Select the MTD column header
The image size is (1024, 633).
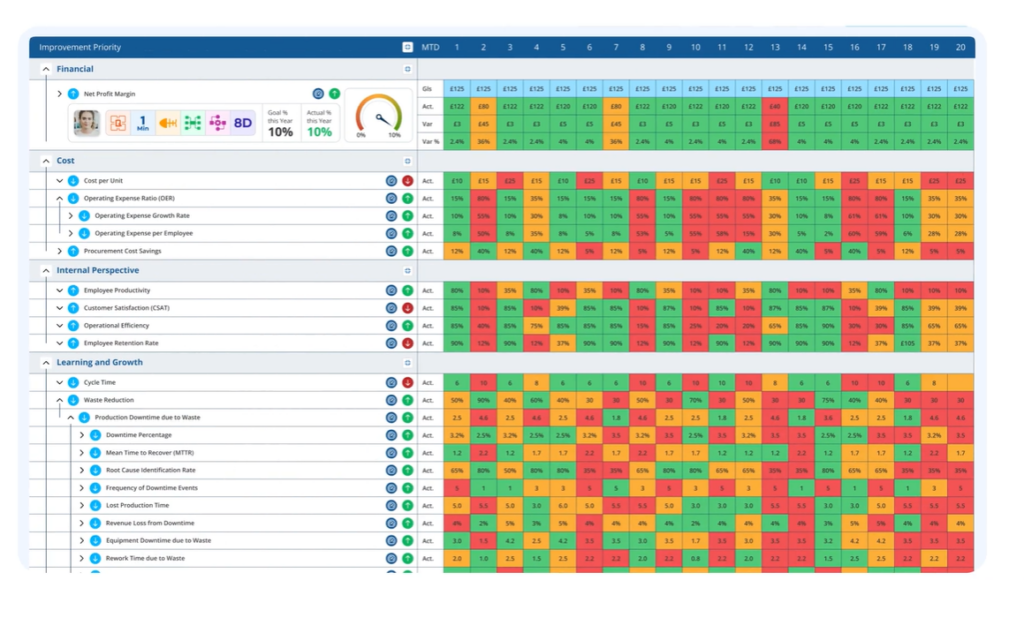click(430, 47)
